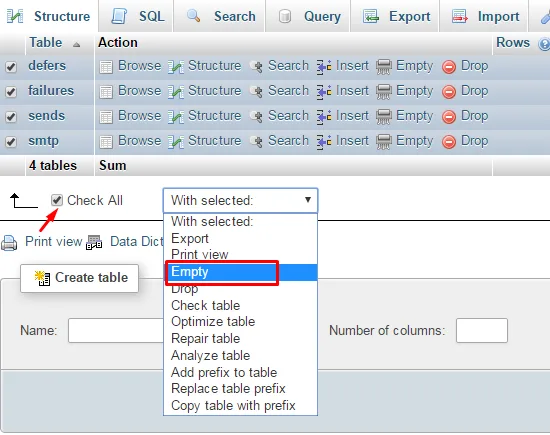Screen dimensions: 550x435
Task: Choose Print view in the dropdown list
Action: (x=241, y=255)
